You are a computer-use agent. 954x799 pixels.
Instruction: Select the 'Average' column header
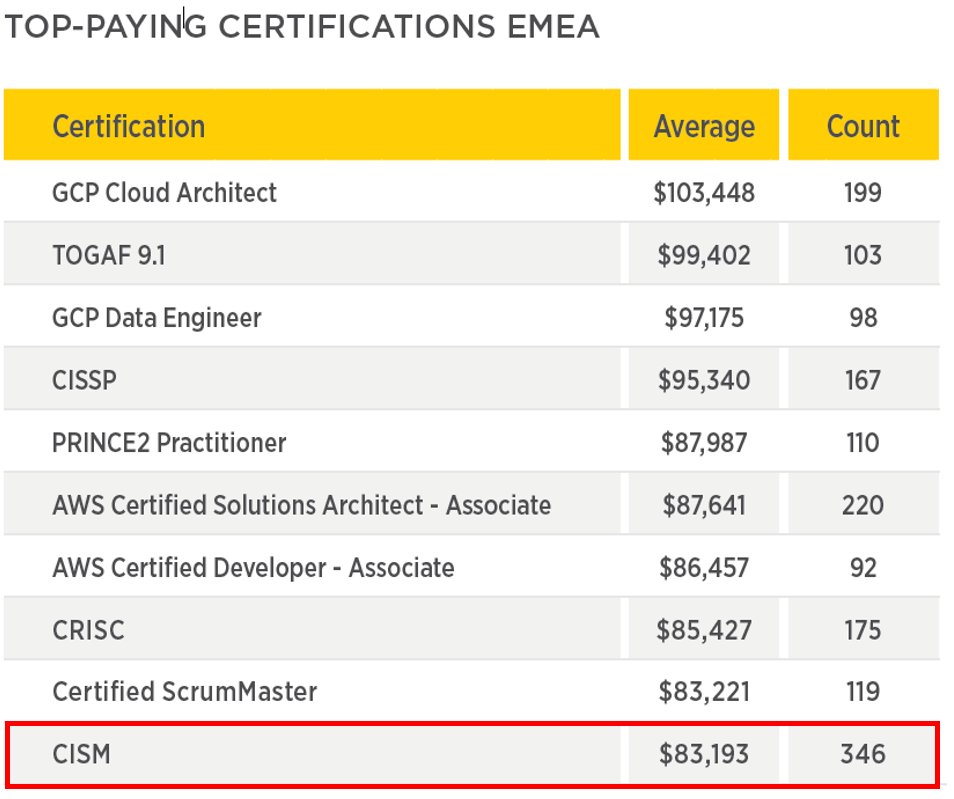point(704,125)
